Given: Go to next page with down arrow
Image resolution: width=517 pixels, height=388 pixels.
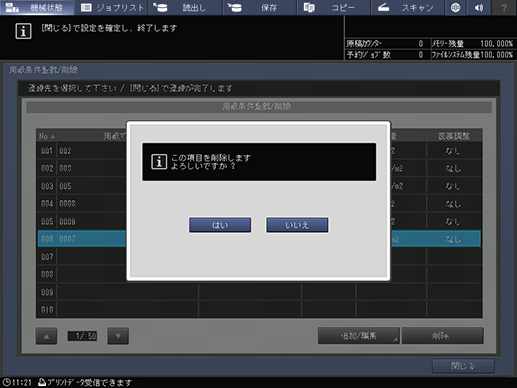Looking at the screenshot, I should coord(118,336).
